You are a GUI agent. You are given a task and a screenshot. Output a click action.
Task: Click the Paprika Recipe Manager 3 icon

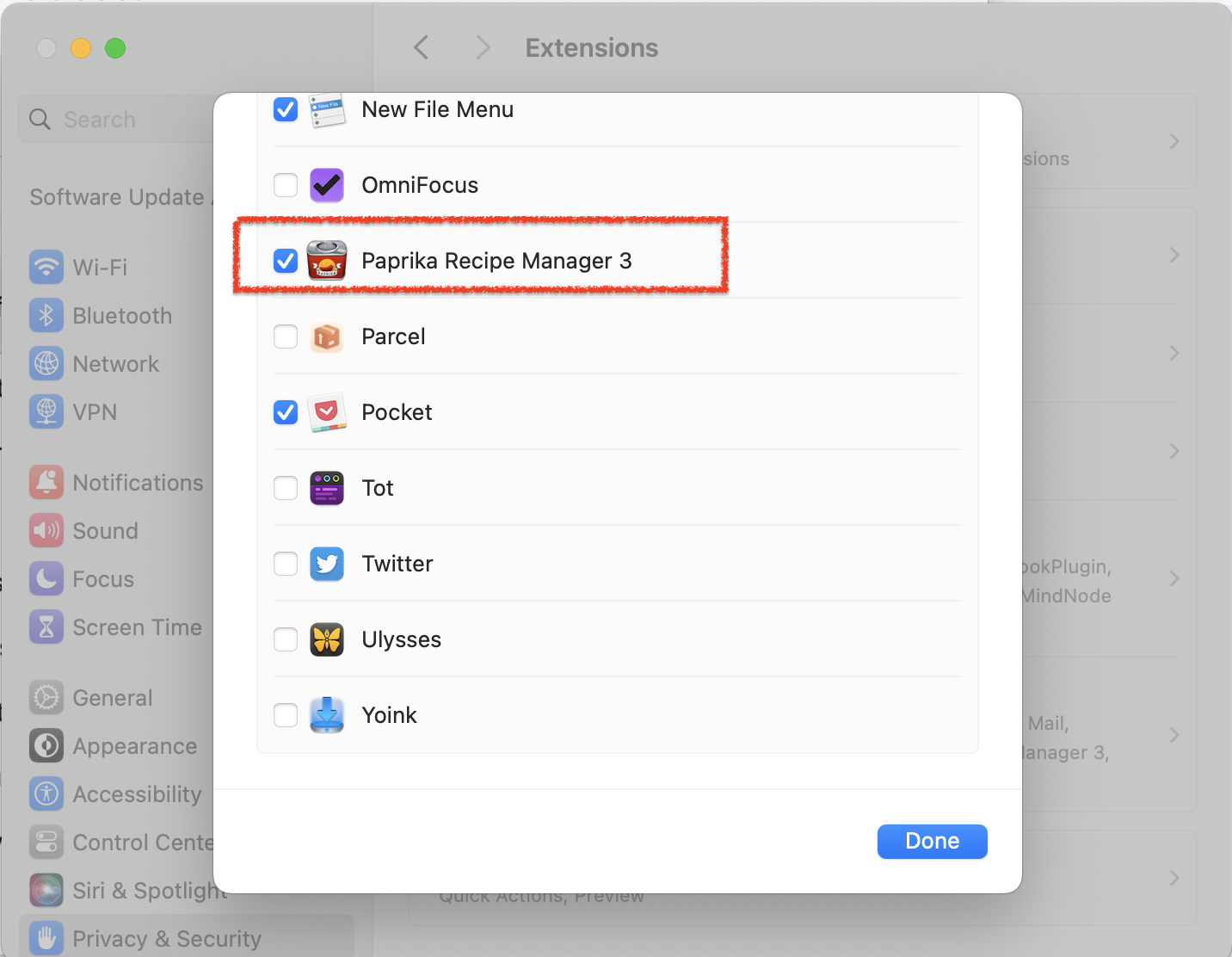[x=327, y=261]
